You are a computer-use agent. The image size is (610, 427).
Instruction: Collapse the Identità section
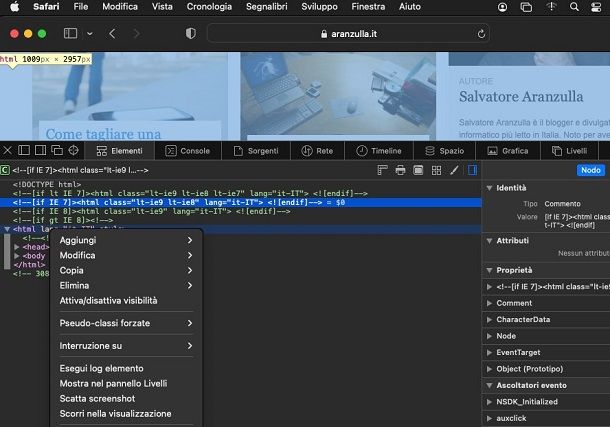click(x=489, y=188)
